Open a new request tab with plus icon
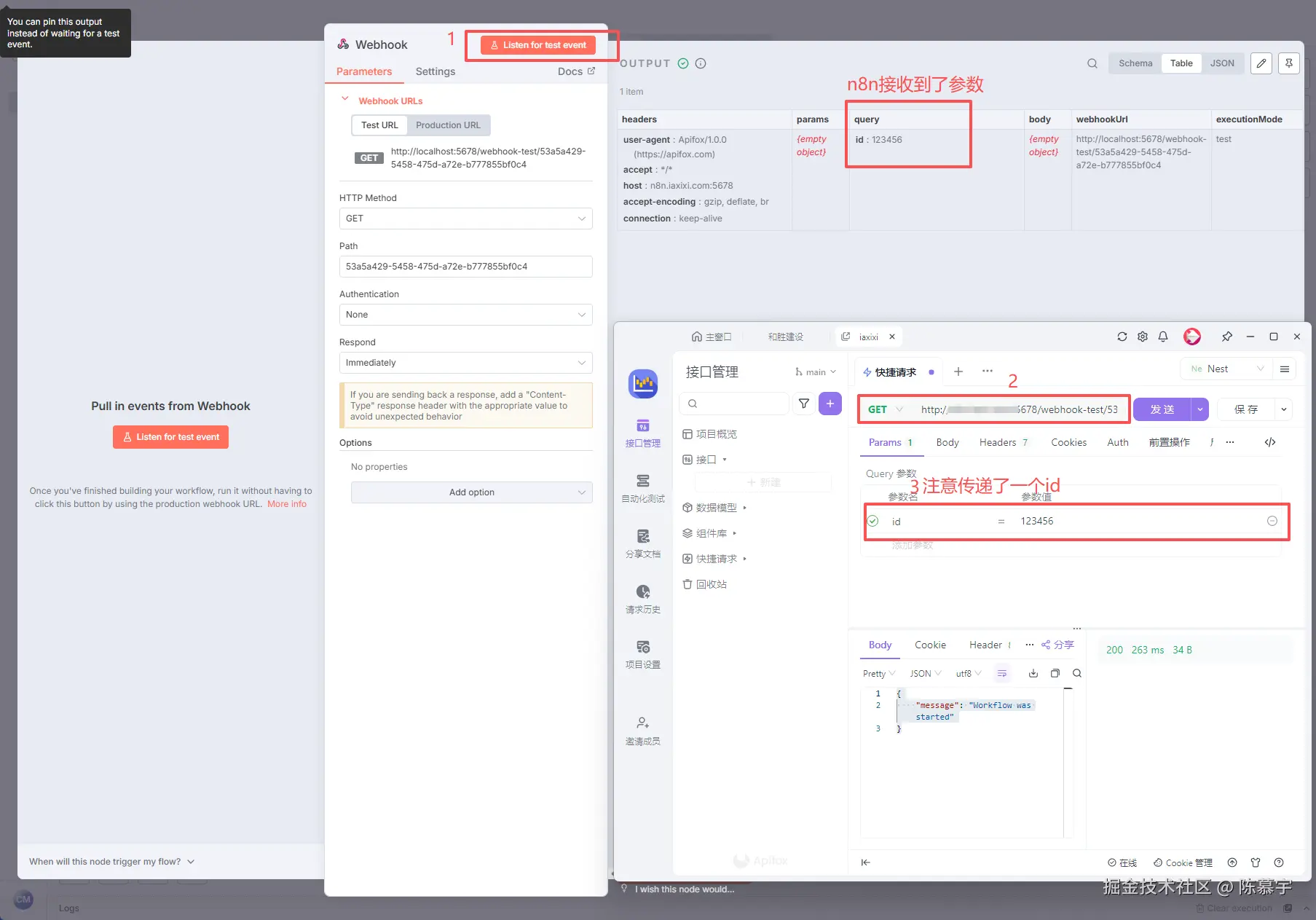 point(958,371)
